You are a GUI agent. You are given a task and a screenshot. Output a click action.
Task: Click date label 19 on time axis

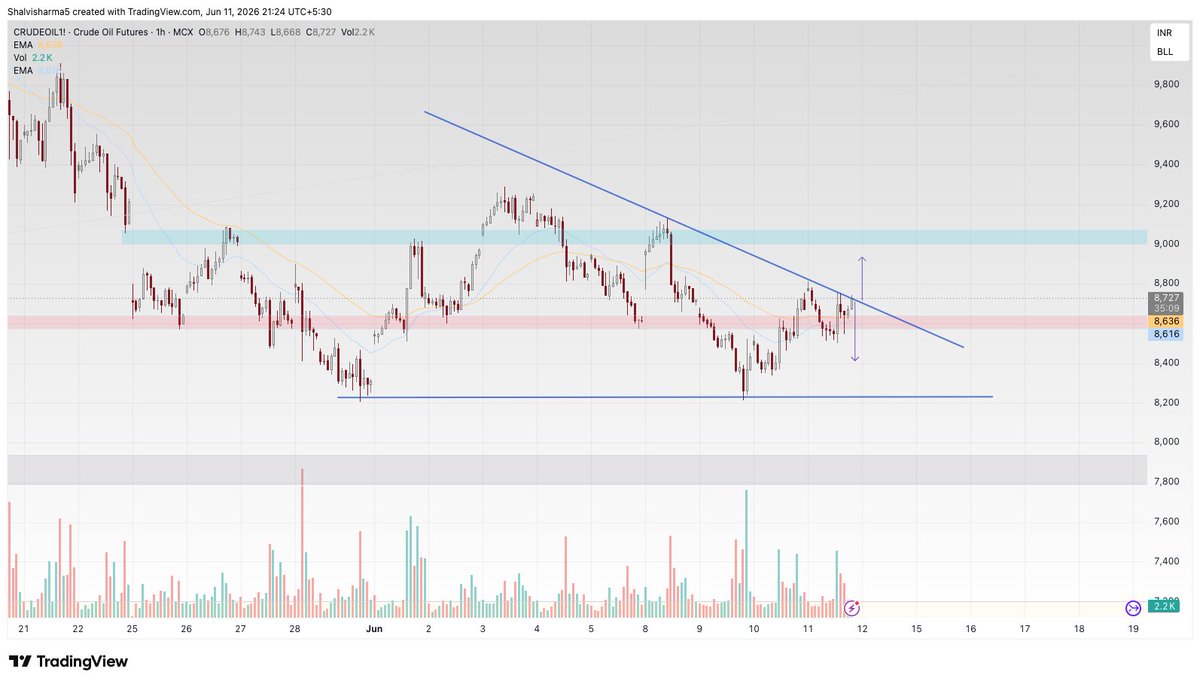pos(1133,630)
